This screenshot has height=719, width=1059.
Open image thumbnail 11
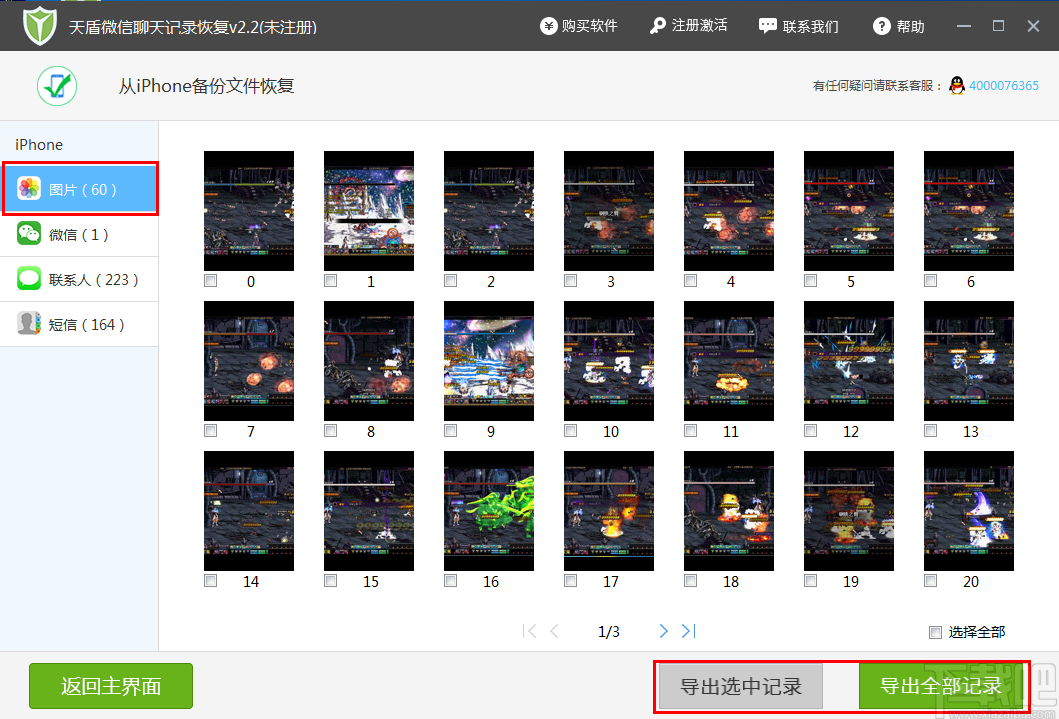click(x=729, y=361)
